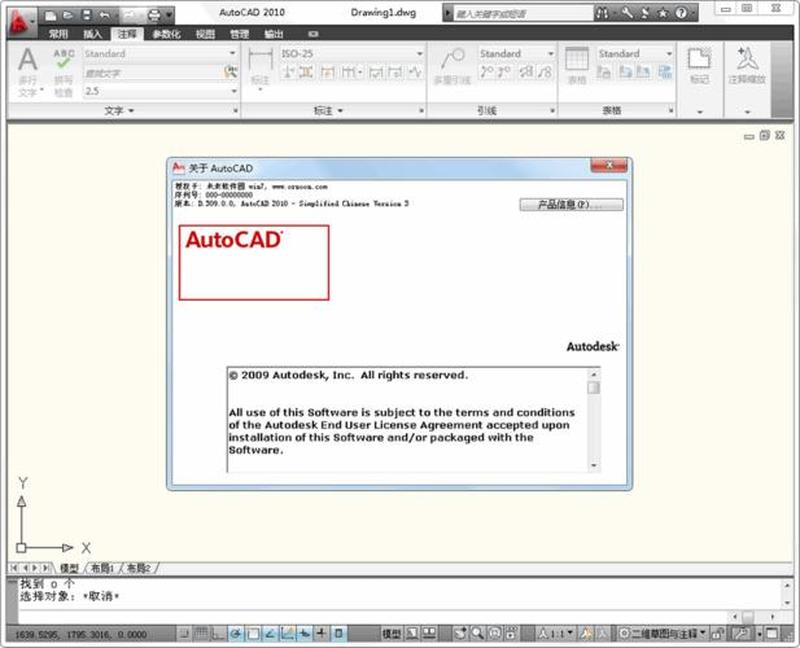Switch to the 常用 ribbon tab

[59, 34]
